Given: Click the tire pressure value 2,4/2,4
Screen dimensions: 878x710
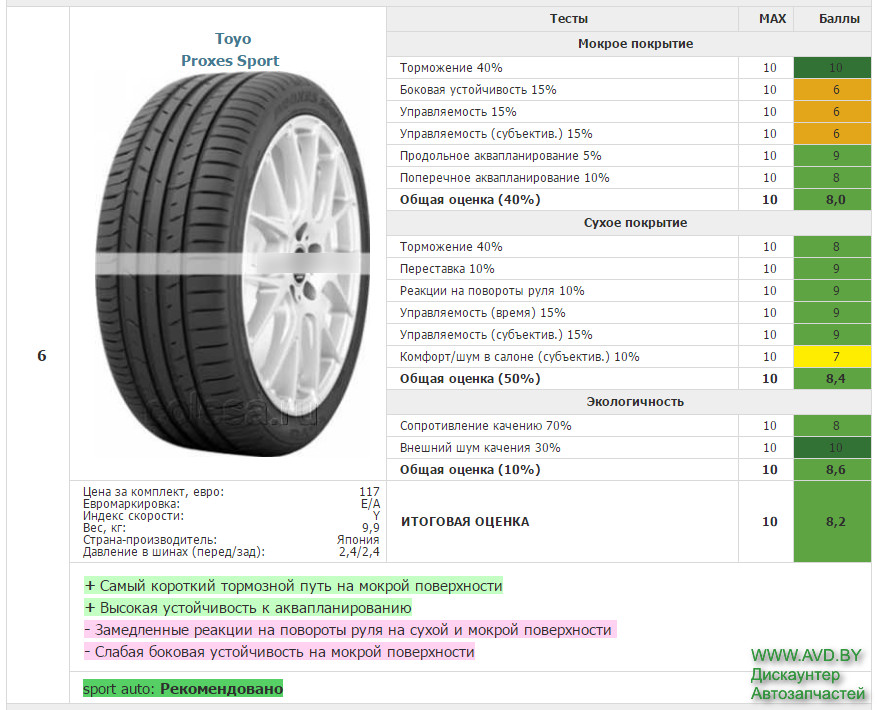Looking at the screenshot, I should click(359, 552).
